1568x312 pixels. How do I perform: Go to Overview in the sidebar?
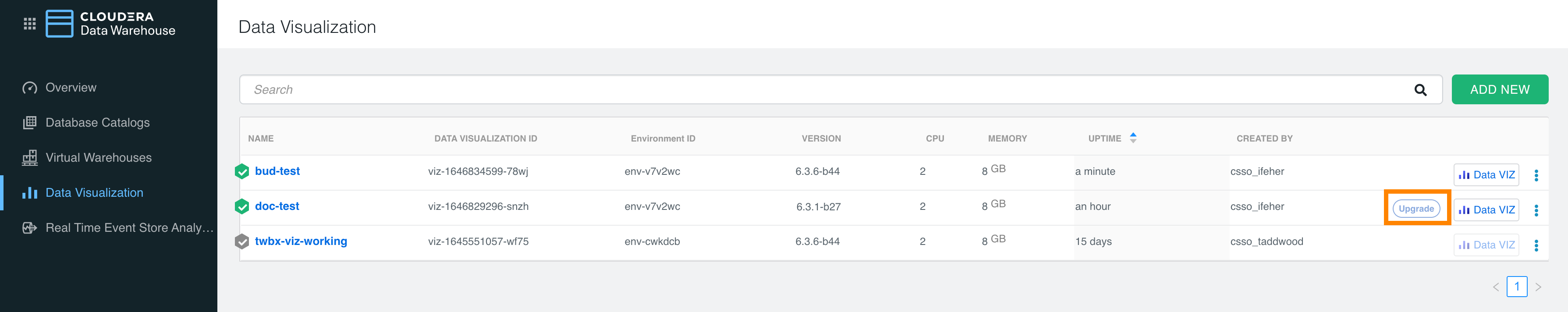point(71,88)
